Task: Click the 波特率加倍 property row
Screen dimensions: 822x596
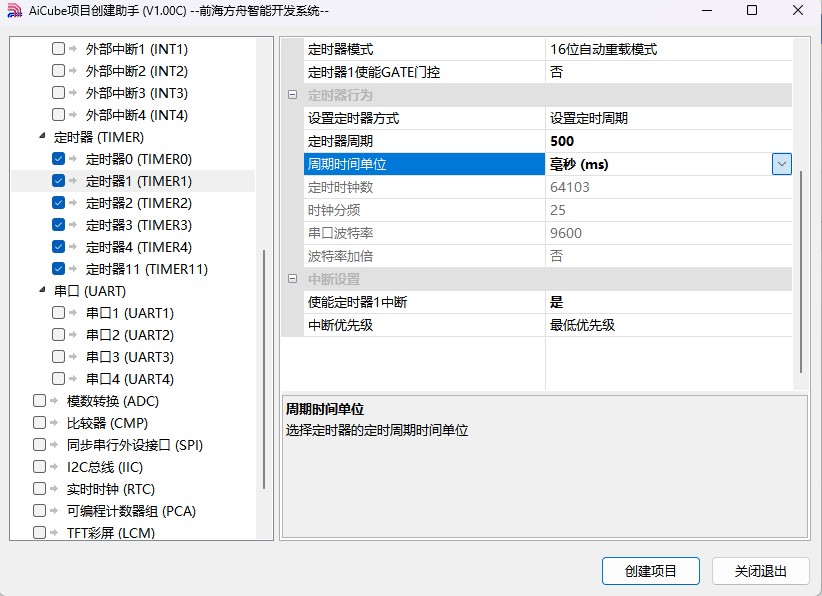Action: click(547, 256)
